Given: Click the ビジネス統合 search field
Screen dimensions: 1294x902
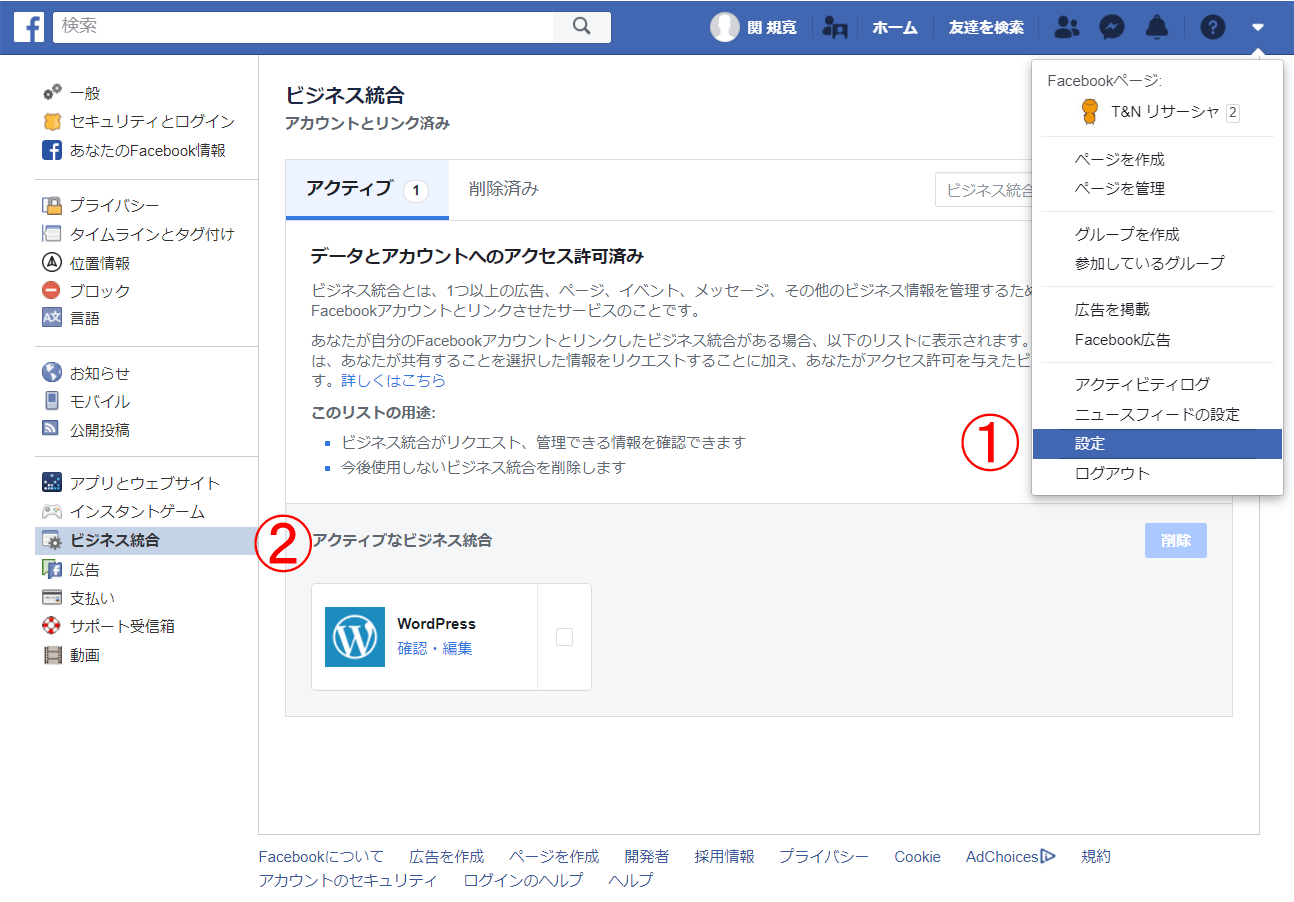Looking at the screenshot, I should tap(984, 189).
